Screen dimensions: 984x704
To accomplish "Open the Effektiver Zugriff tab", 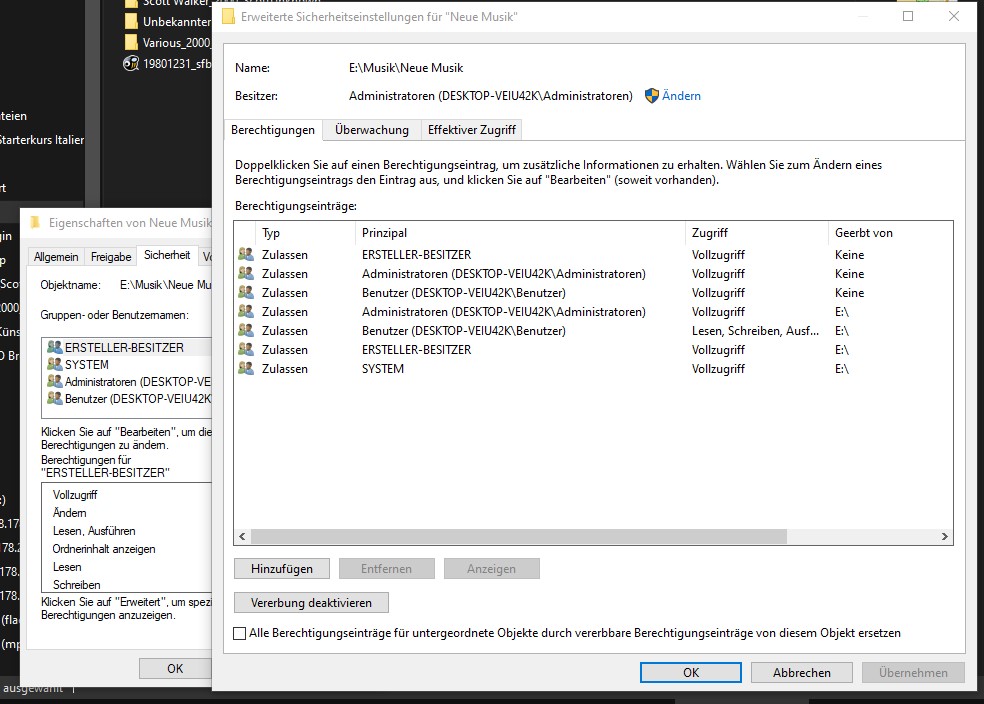I will tap(471, 130).
